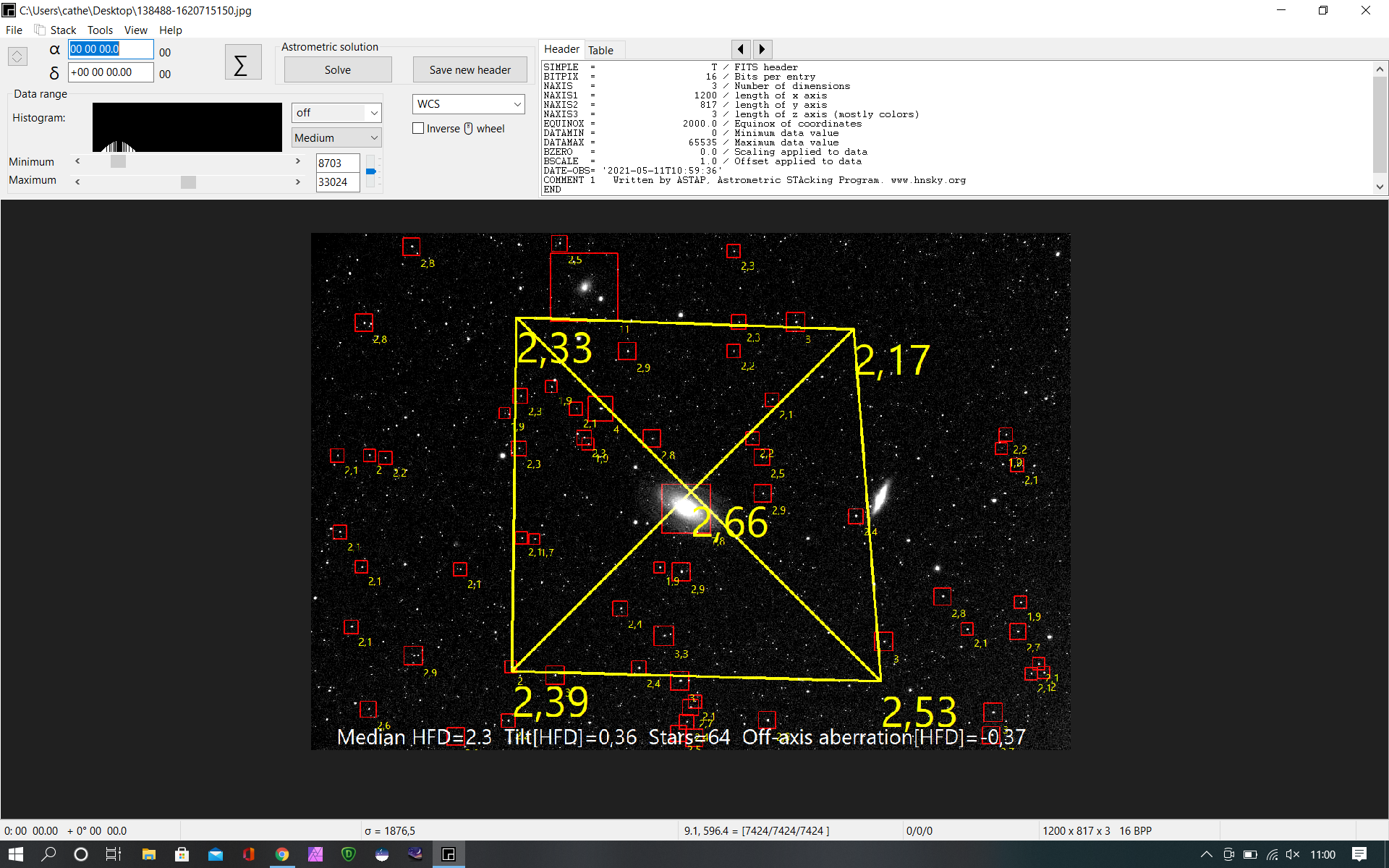Click the left arrow header navigation button
1389x868 pixels.
tap(740, 49)
